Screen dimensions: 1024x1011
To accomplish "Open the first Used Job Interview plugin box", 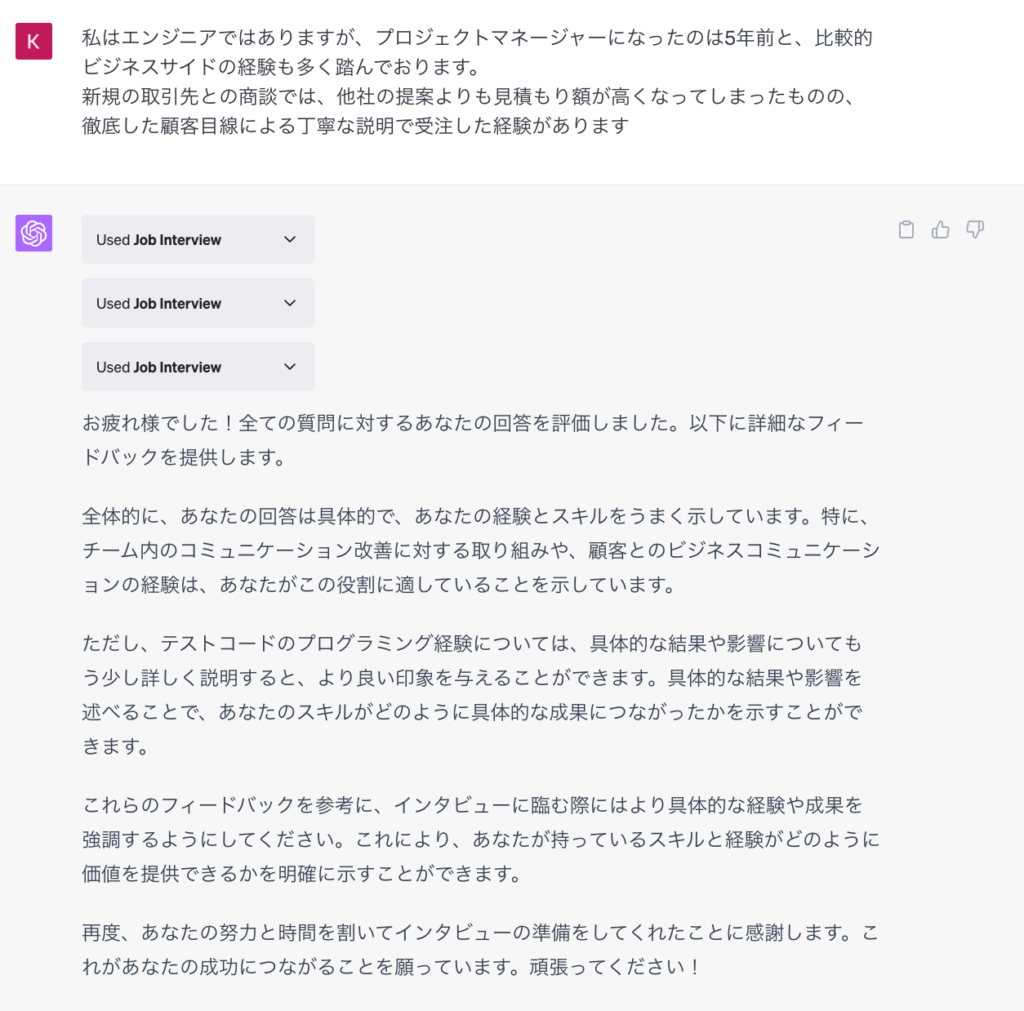I will click(x=198, y=240).
